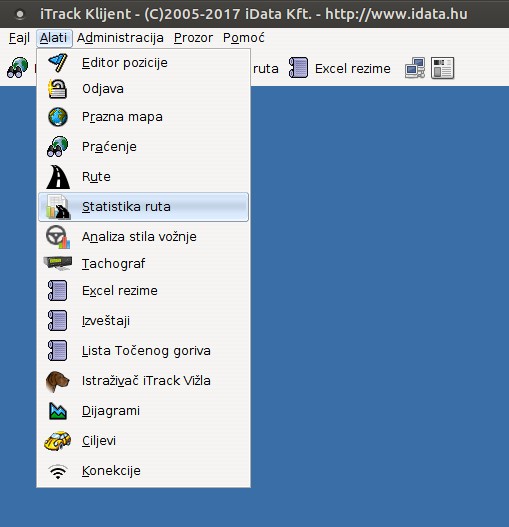The width and height of the screenshot is (509, 527).
Task: Click the dog icon for Istraživač iTrack Vižla
Action: coord(57,381)
